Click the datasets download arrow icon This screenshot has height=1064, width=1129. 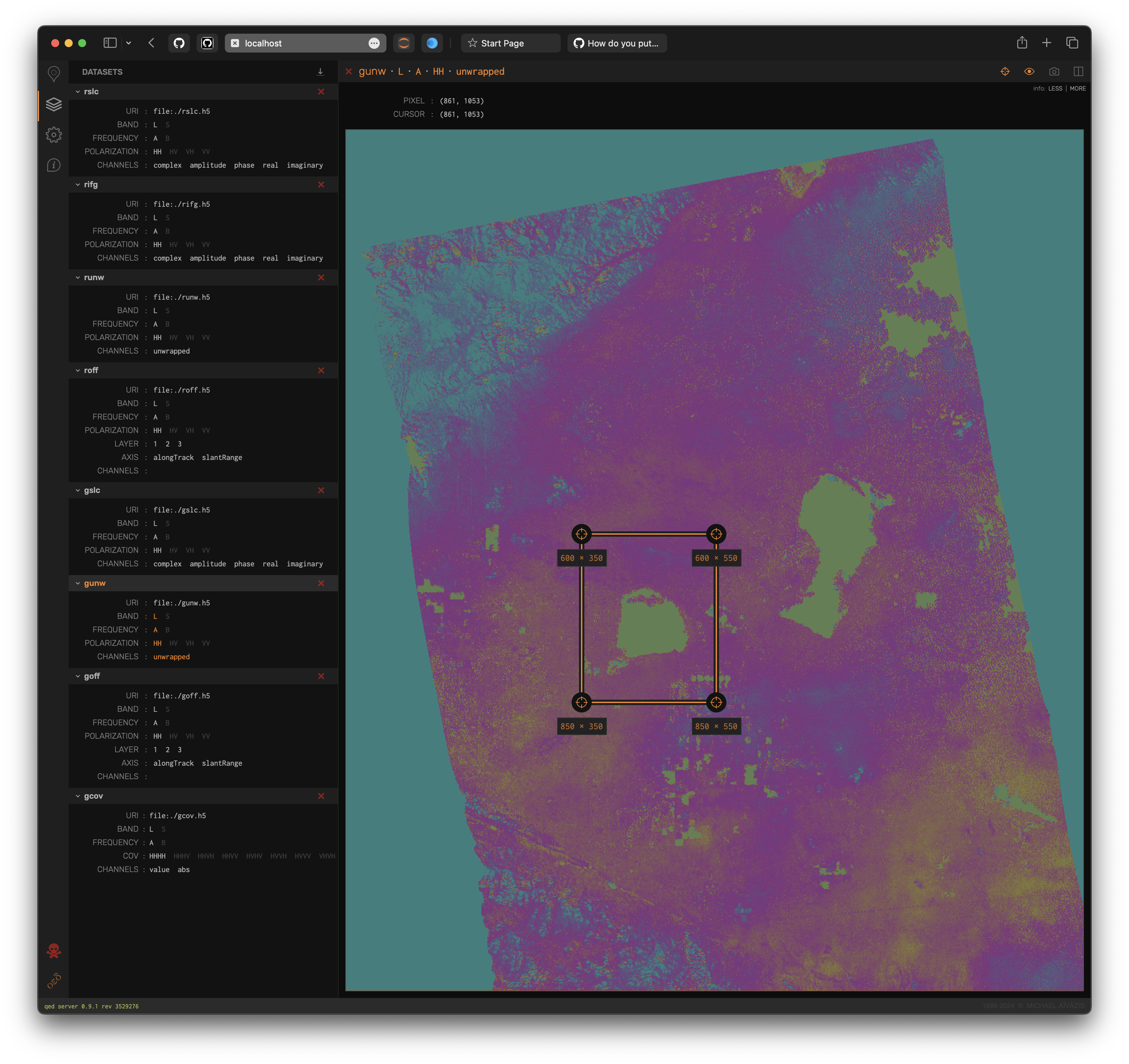320,72
